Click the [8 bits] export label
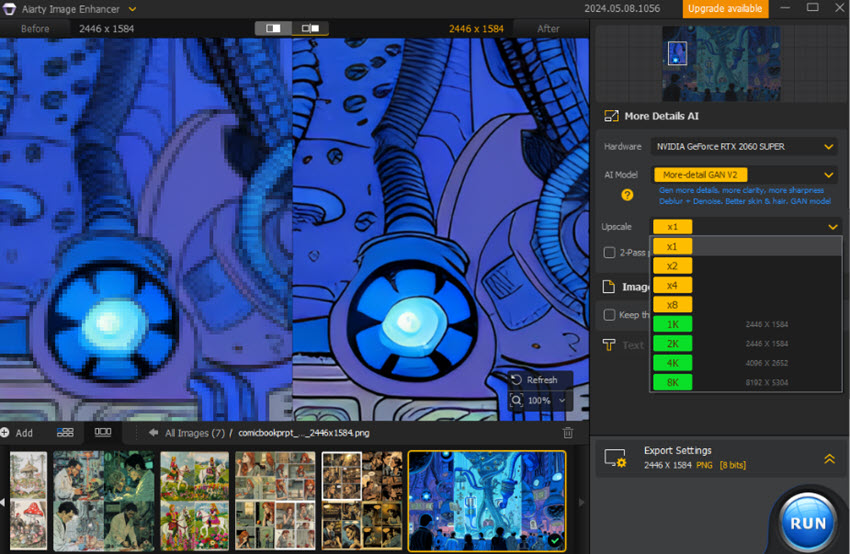 [x=732, y=465]
